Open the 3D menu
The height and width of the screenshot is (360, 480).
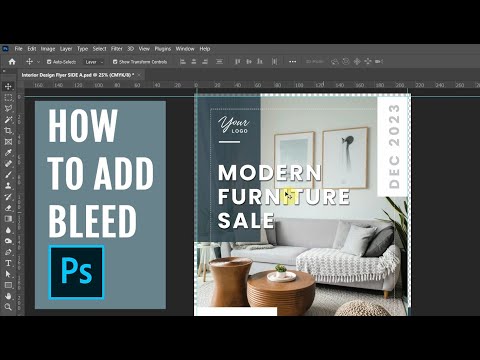[130, 49]
